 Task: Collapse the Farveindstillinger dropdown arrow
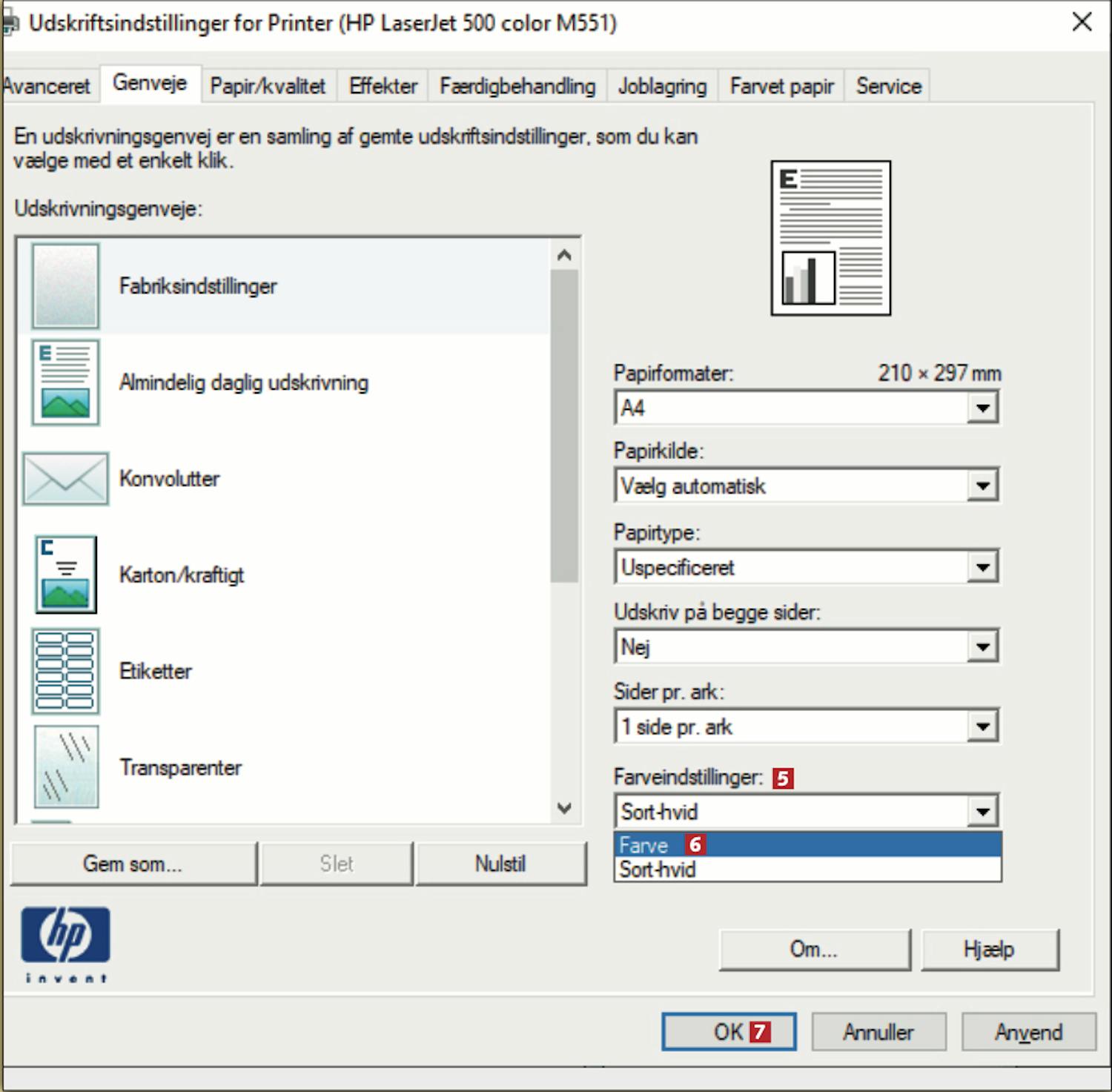click(982, 812)
